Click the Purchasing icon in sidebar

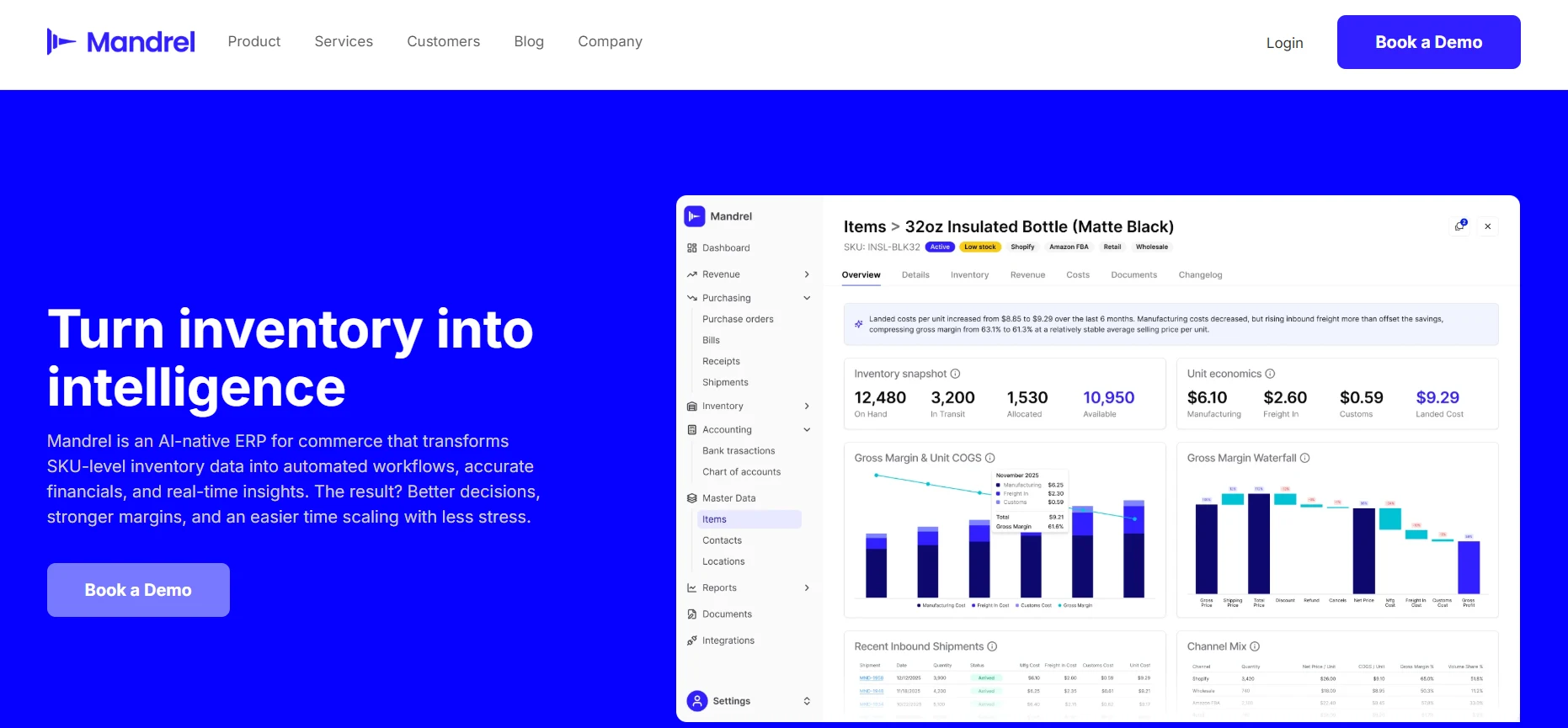click(x=692, y=298)
